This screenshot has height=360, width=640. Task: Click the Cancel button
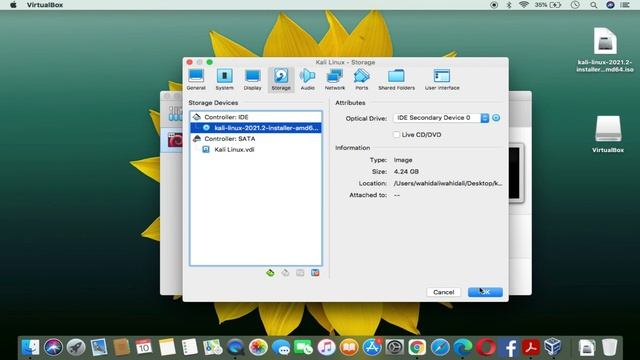tap(443, 292)
